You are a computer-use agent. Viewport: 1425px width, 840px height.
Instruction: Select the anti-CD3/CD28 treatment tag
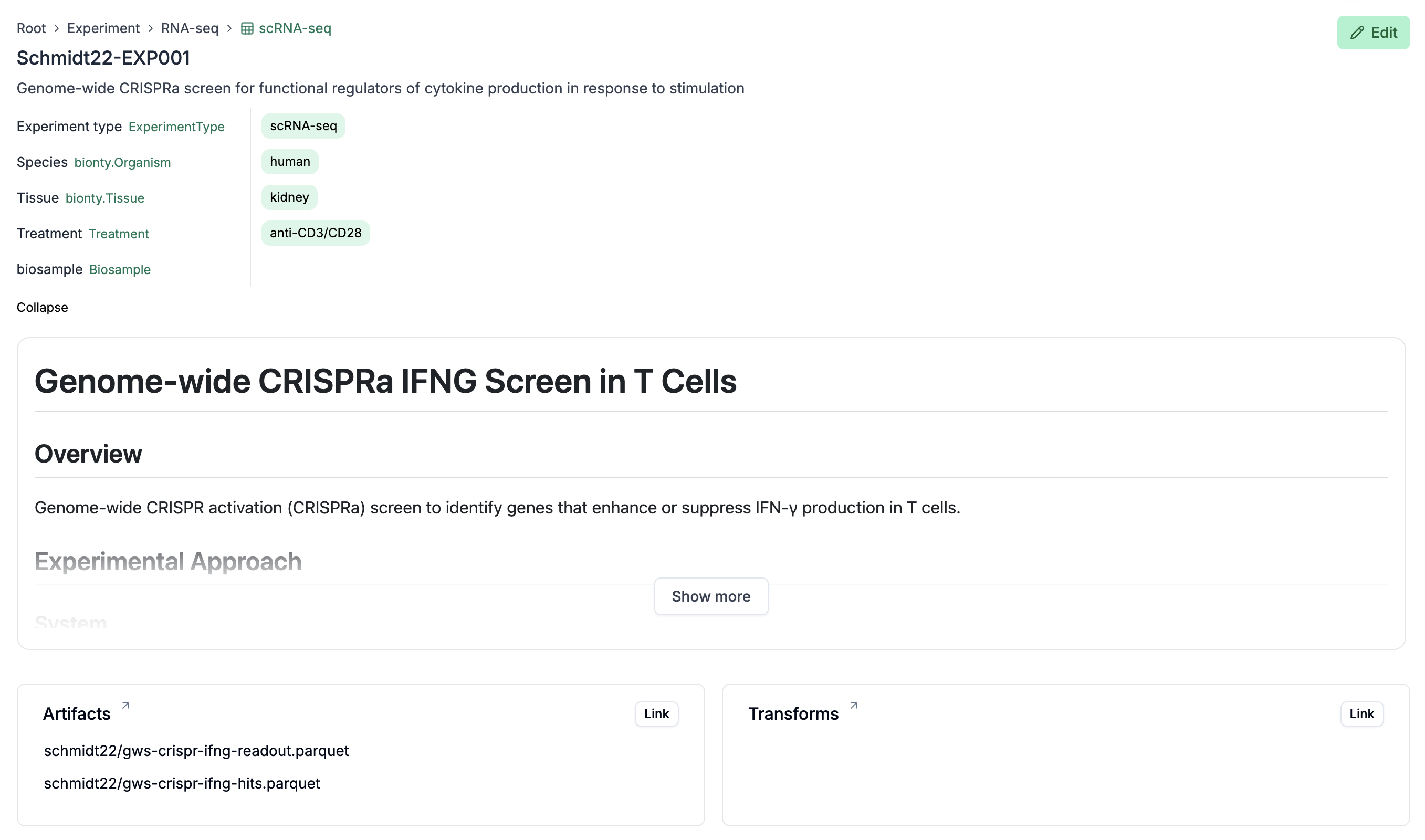pyautogui.click(x=315, y=233)
